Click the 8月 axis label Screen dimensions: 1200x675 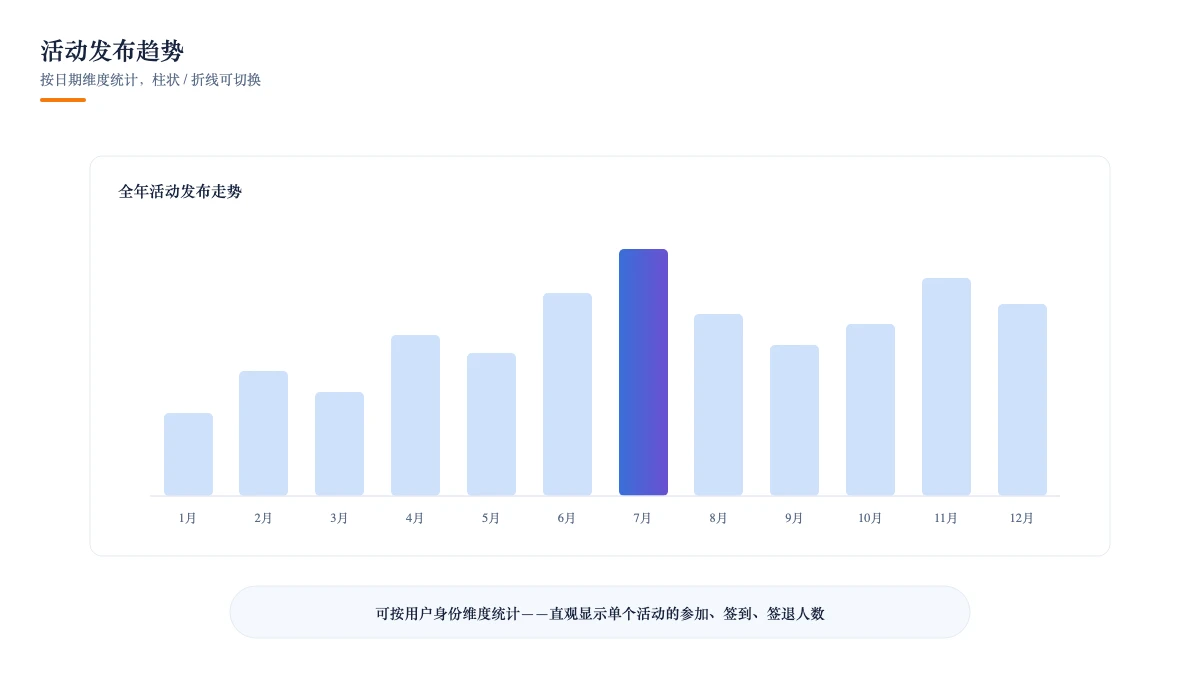pyautogui.click(x=719, y=518)
